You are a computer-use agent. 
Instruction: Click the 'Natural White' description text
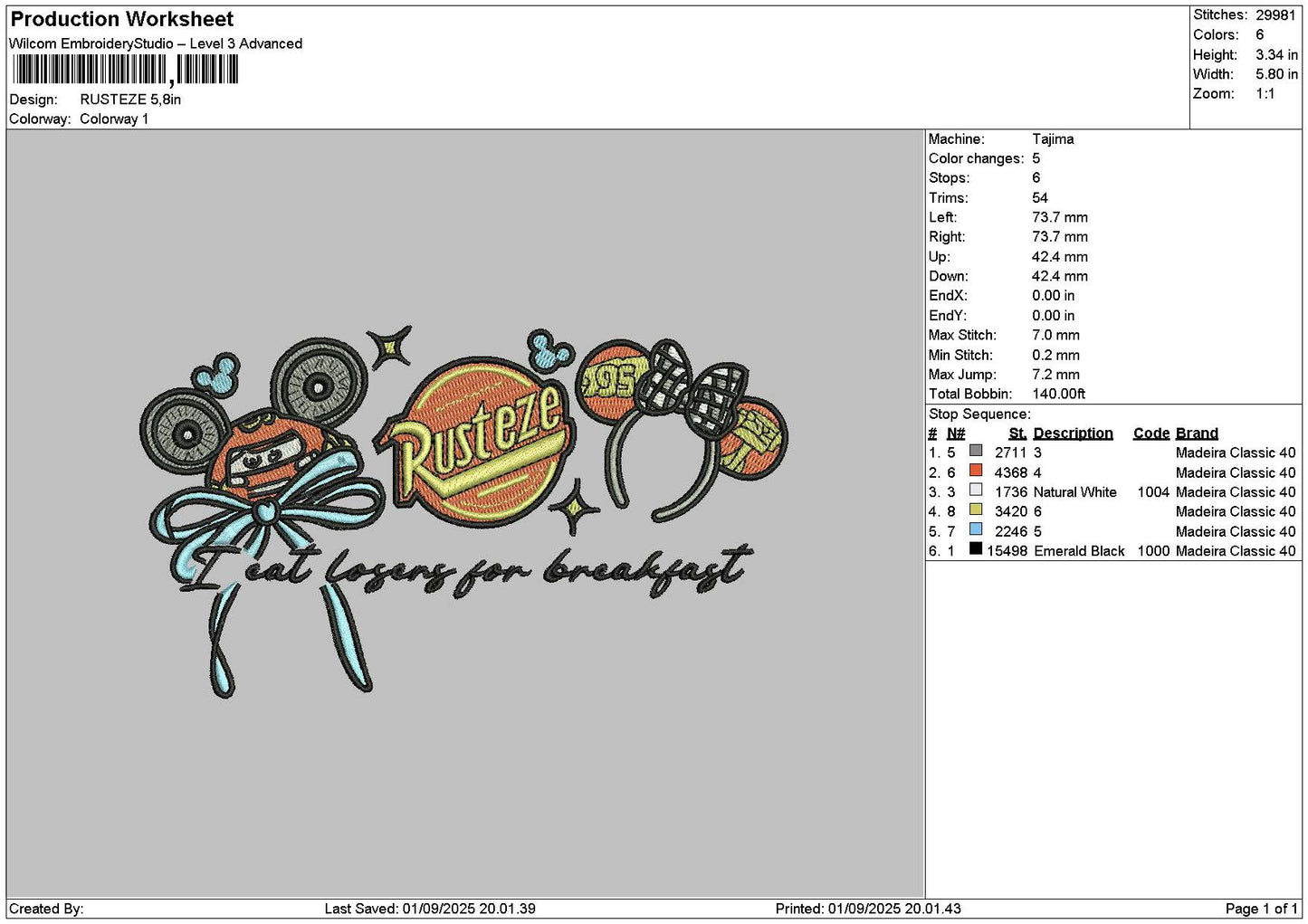pos(1074,492)
